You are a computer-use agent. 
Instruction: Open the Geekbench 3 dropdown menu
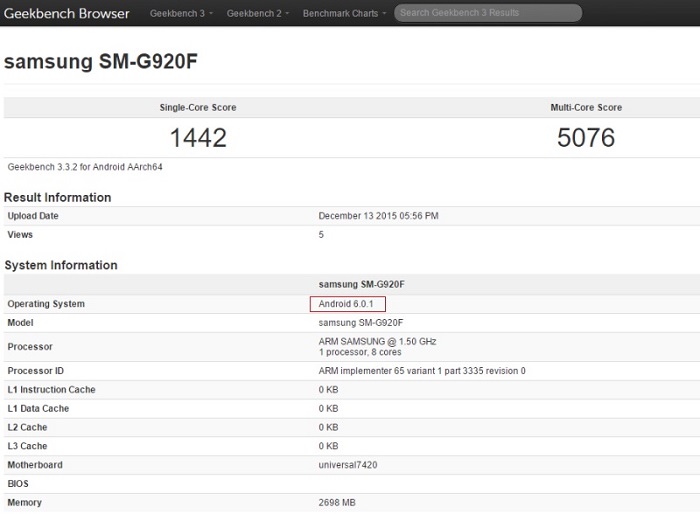tap(180, 14)
